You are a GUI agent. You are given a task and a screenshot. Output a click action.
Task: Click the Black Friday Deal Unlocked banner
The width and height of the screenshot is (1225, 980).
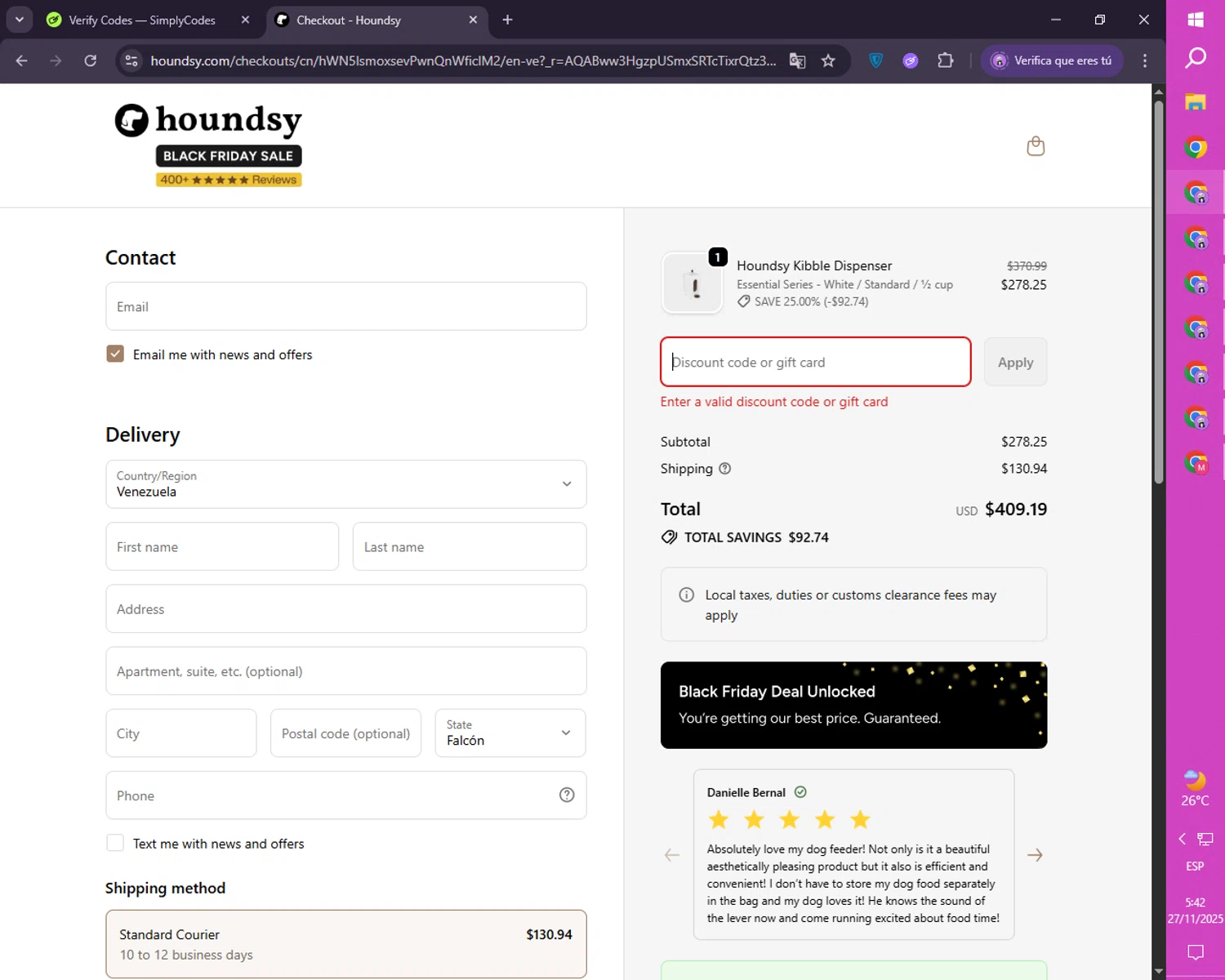pyautogui.click(x=853, y=705)
